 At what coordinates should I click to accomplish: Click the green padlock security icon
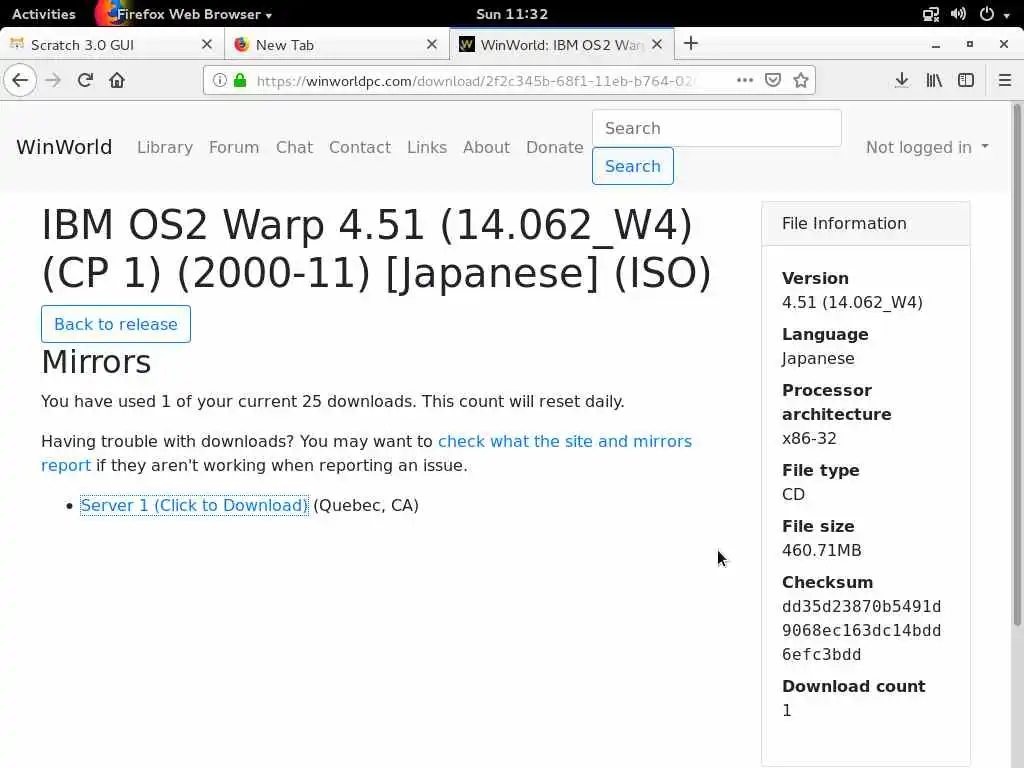(x=240, y=80)
